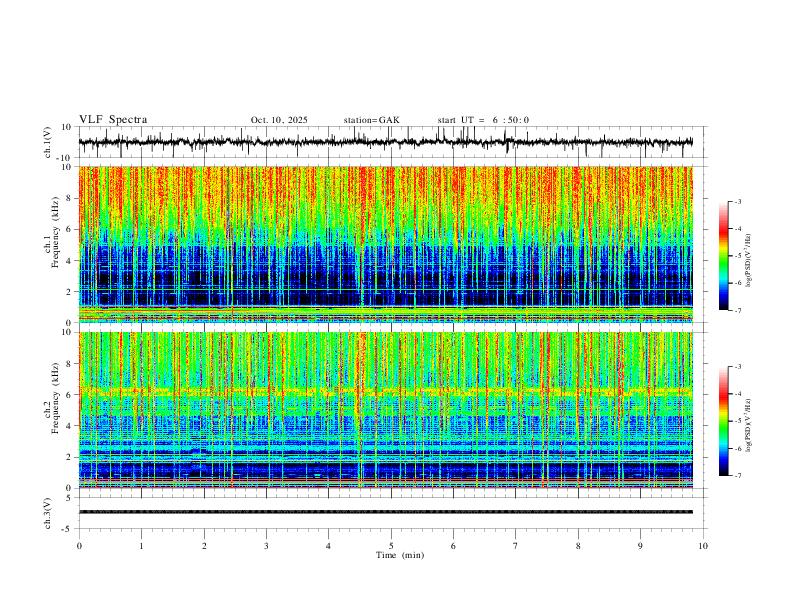
Task: Click time axis tick label "10" at right end
Action: pyautogui.click(x=703, y=546)
